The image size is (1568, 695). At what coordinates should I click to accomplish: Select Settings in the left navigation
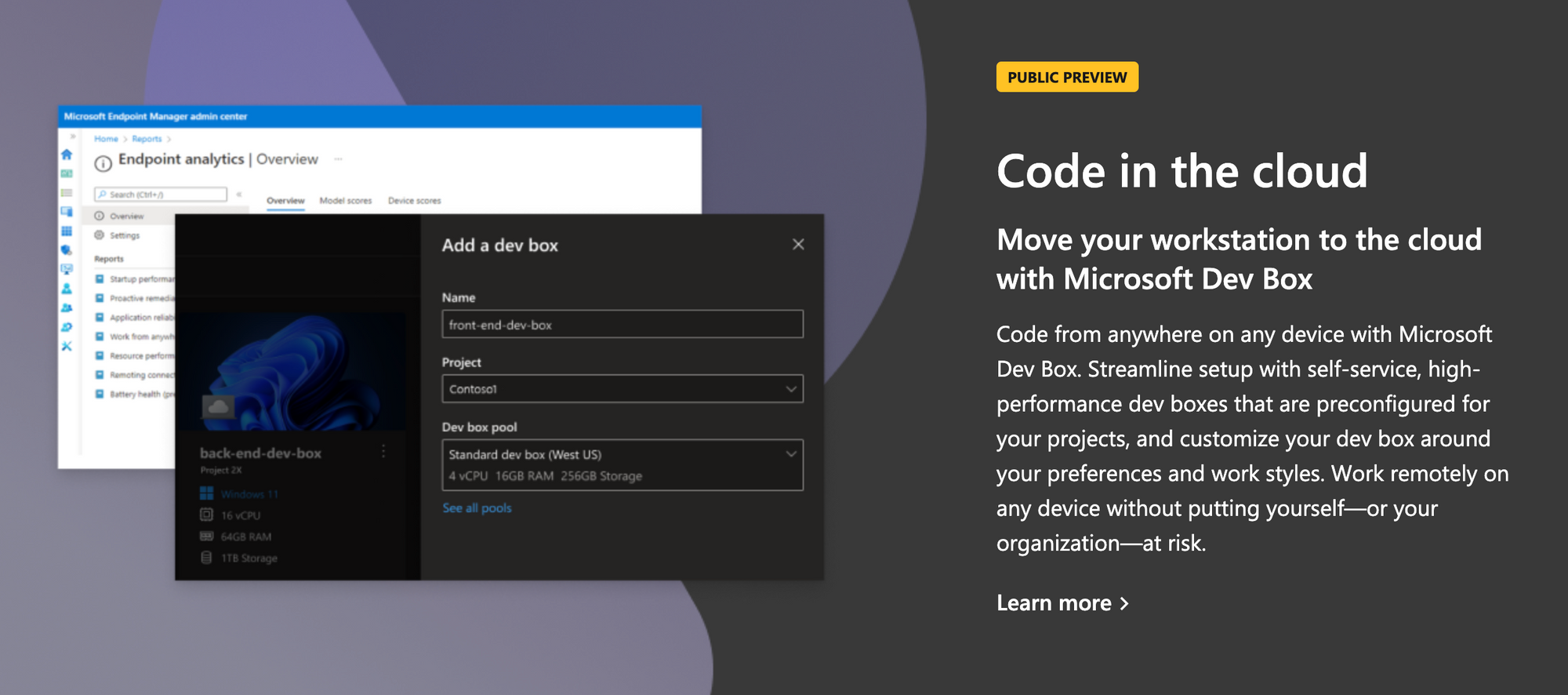[x=124, y=235]
